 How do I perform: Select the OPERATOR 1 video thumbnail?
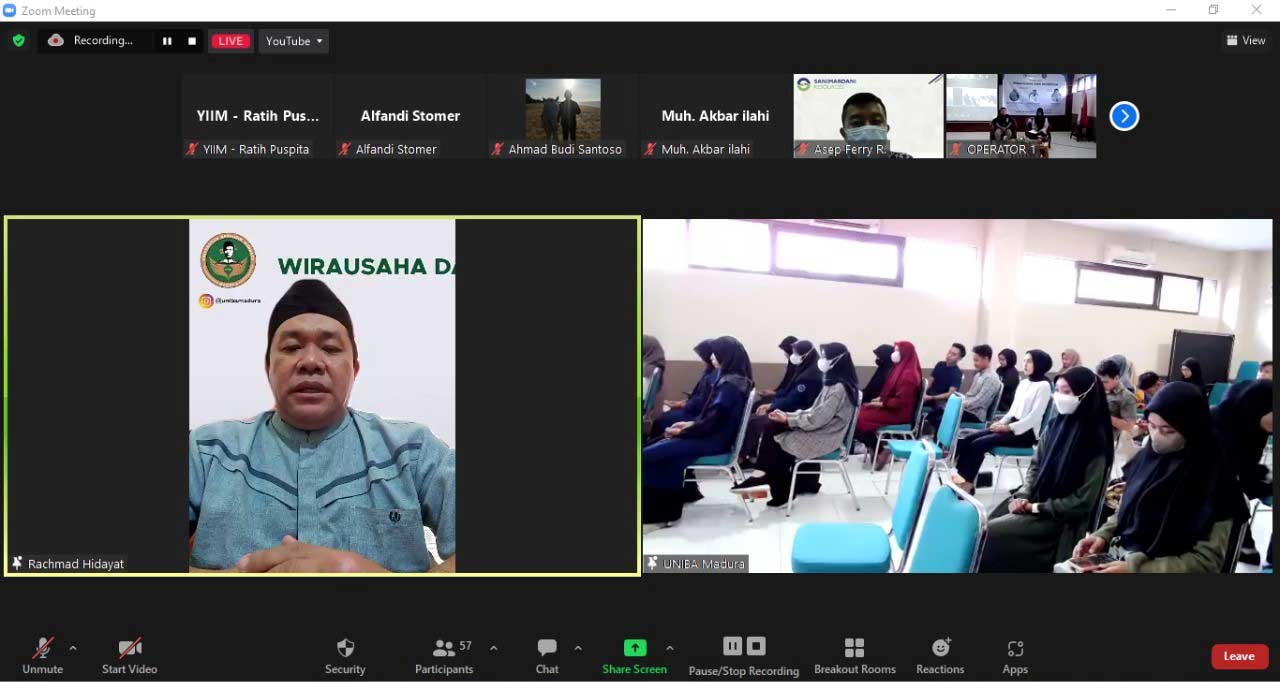click(1021, 115)
